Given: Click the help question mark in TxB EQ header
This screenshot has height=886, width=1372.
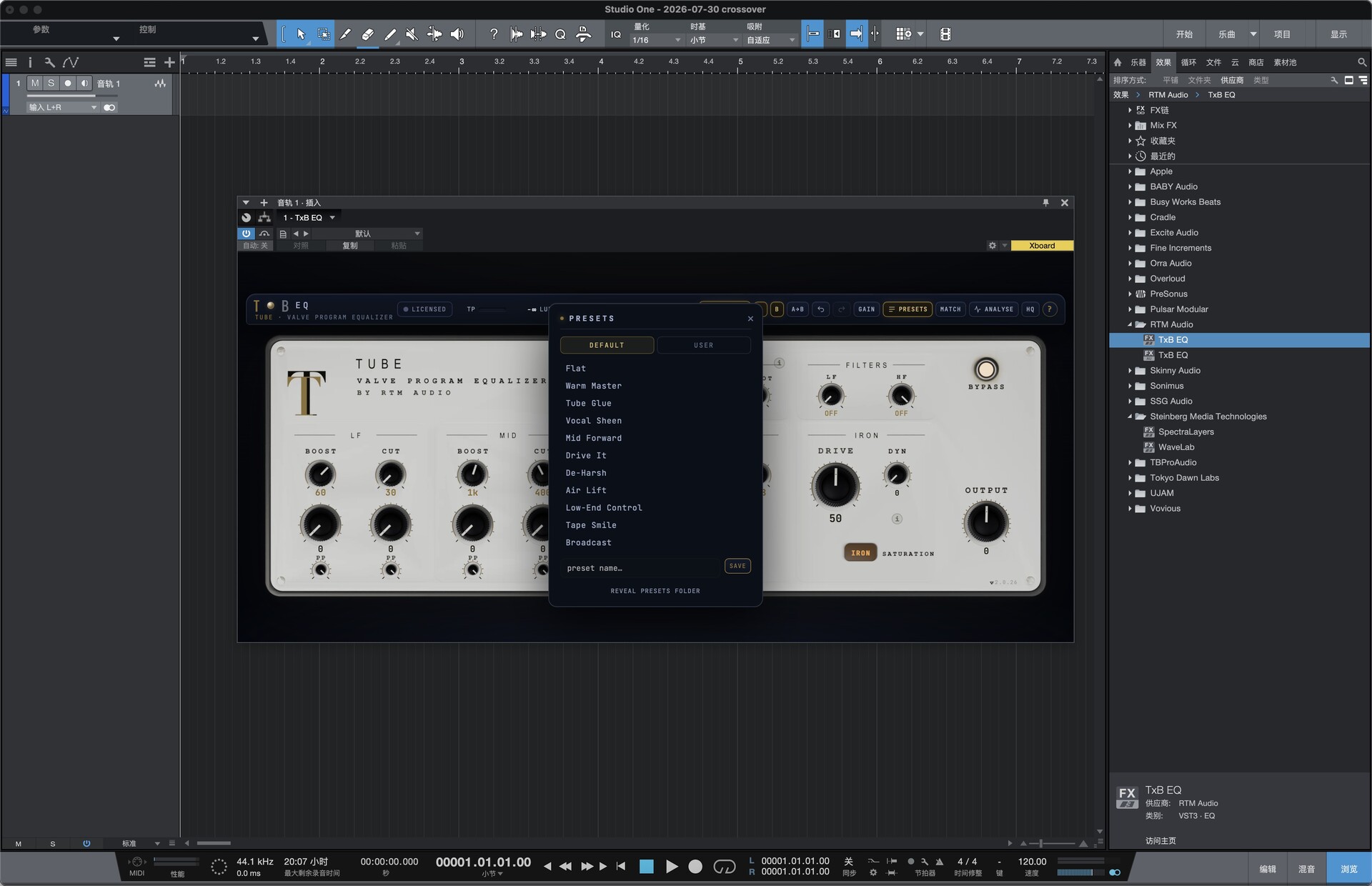Looking at the screenshot, I should pyautogui.click(x=1050, y=309).
